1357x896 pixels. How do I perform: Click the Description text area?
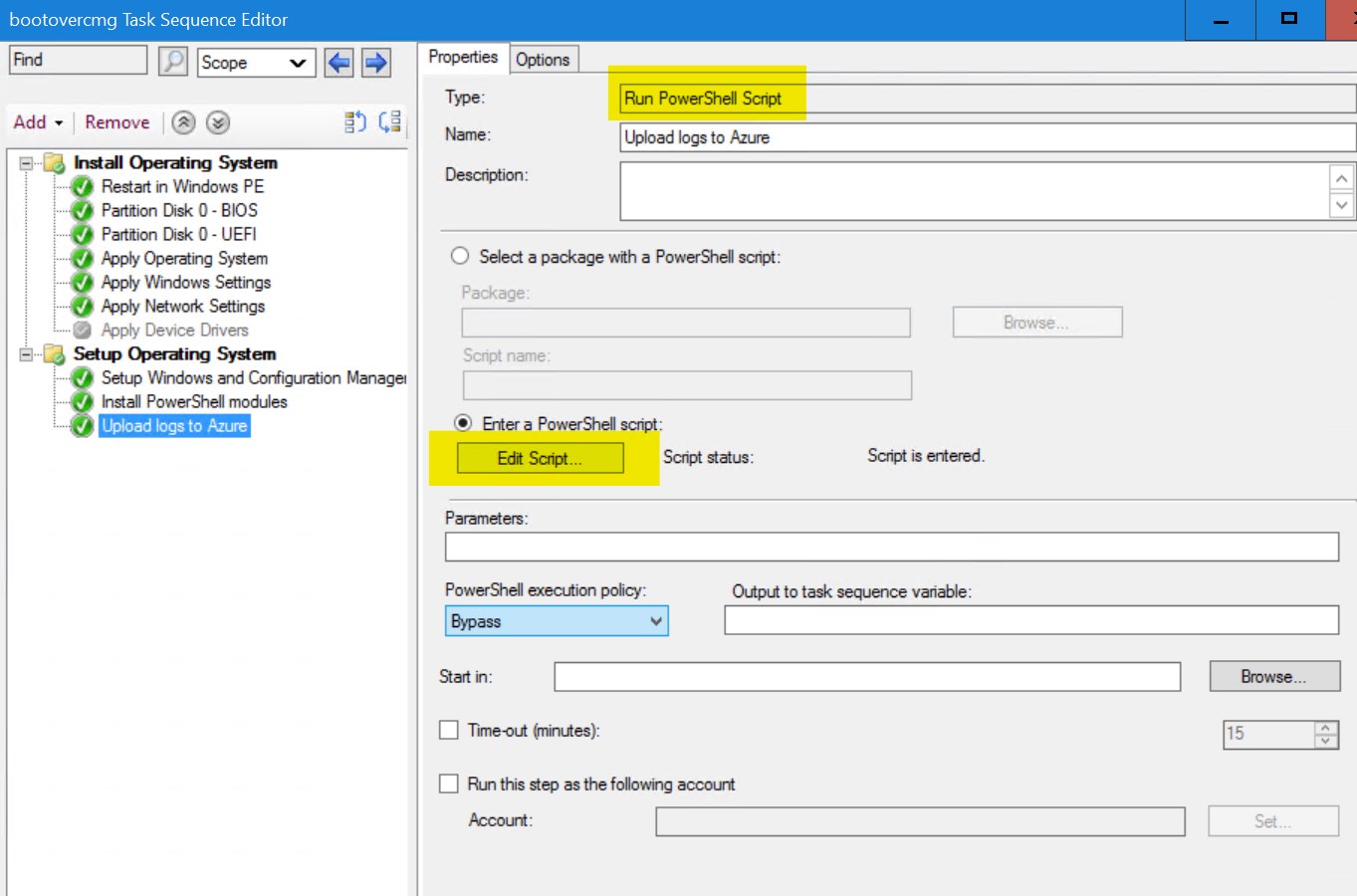(975, 191)
